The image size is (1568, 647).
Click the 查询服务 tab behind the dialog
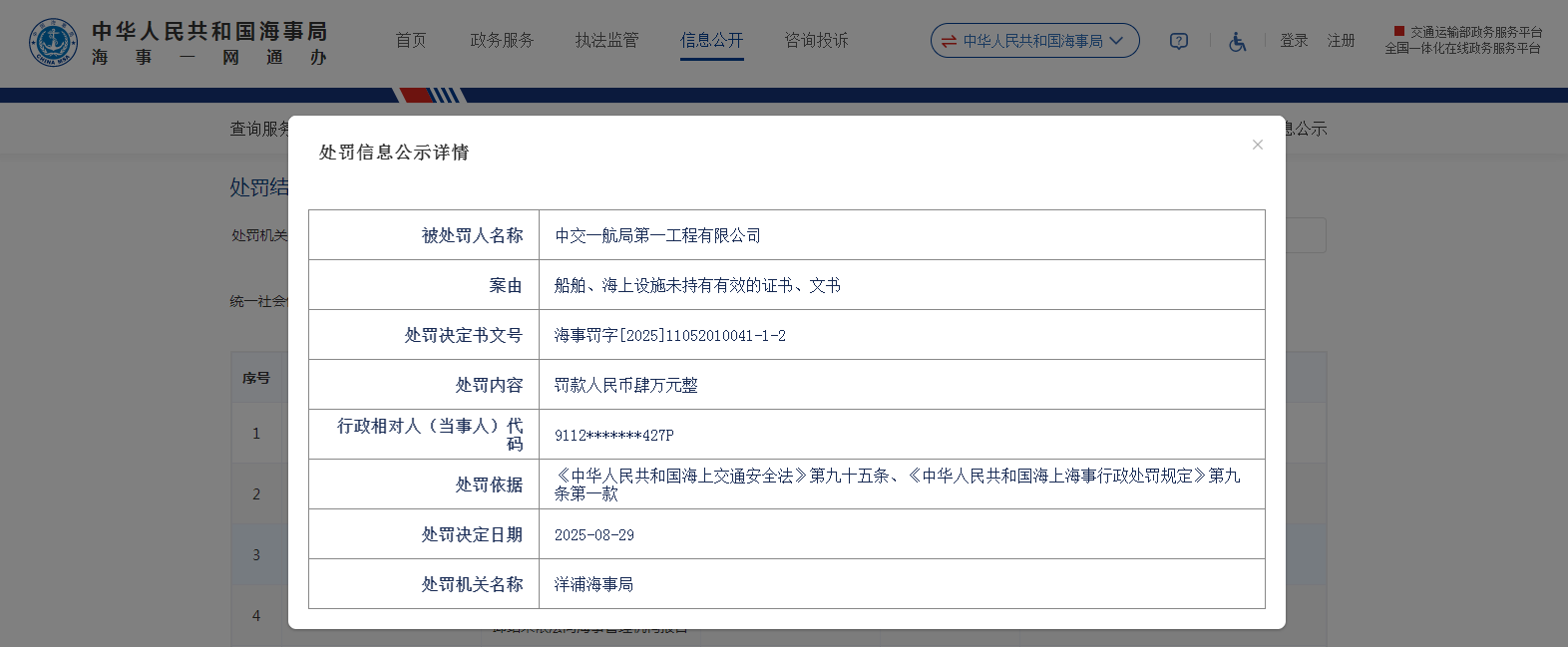click(259, 129)
